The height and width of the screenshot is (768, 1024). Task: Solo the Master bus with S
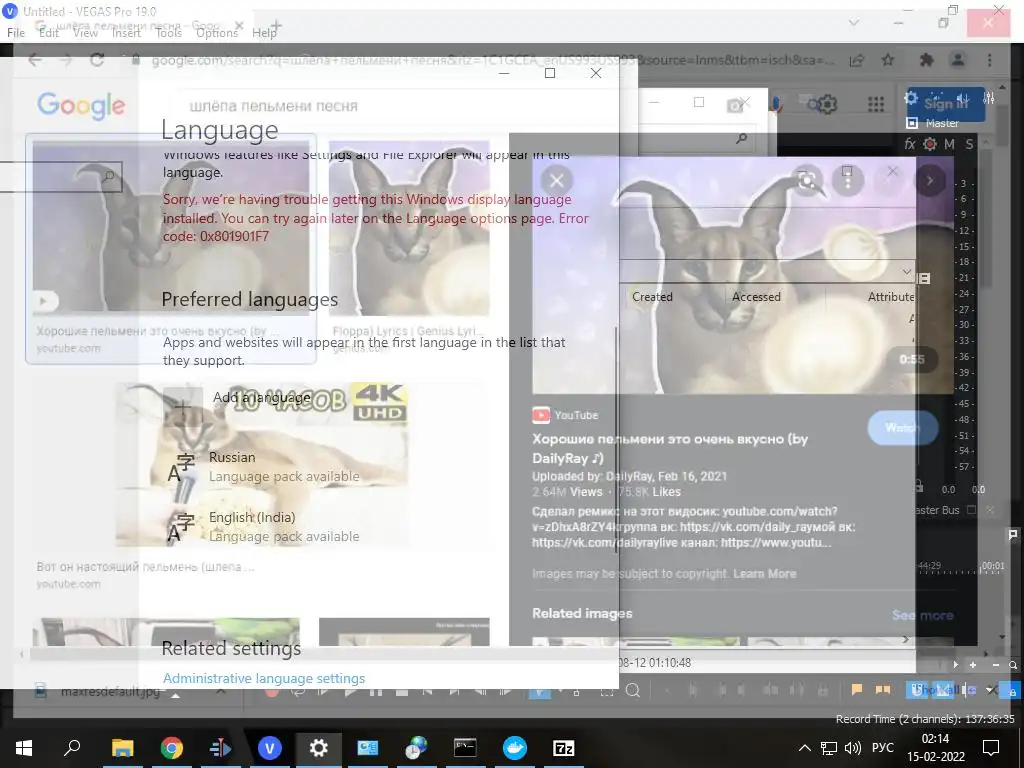tap(969, 144)
